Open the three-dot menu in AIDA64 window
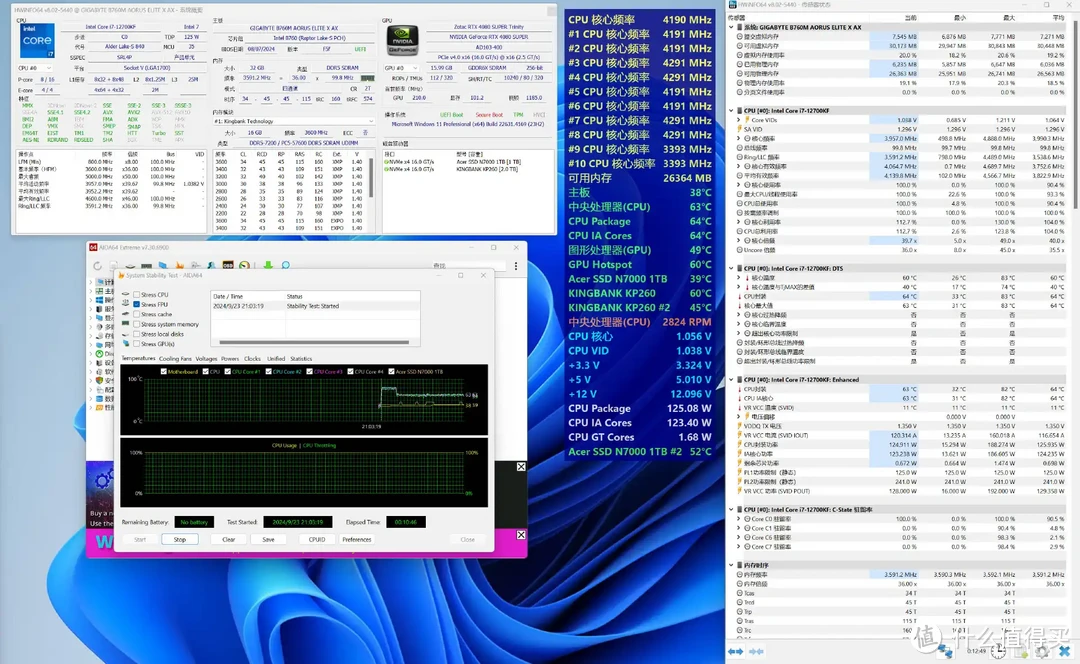1080x664 pixels. click(x=516, y=266)
